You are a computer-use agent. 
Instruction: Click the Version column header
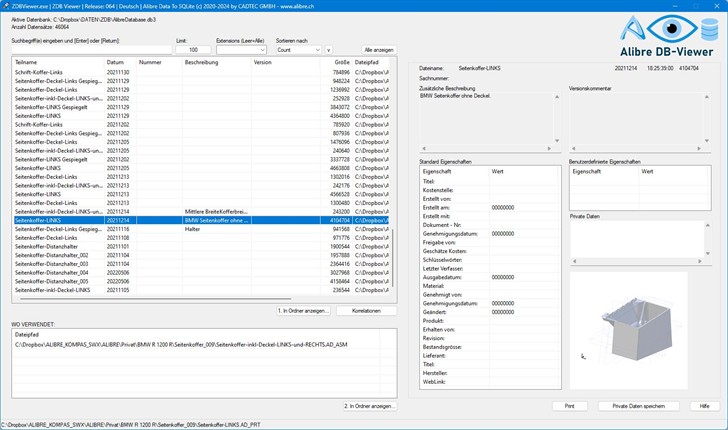[x=285, y=62]
